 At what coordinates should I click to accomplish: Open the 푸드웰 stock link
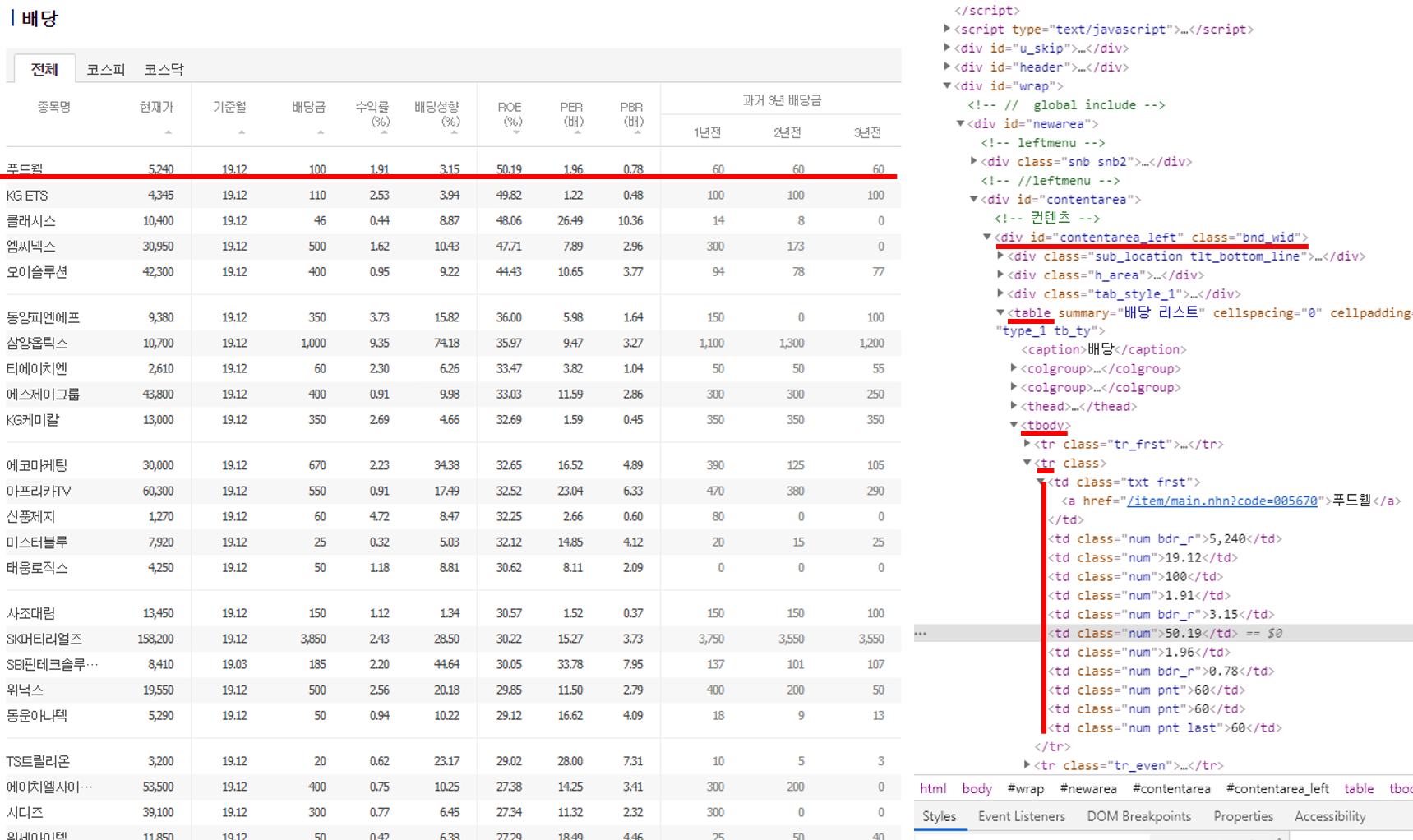click(x=25, y=168)
